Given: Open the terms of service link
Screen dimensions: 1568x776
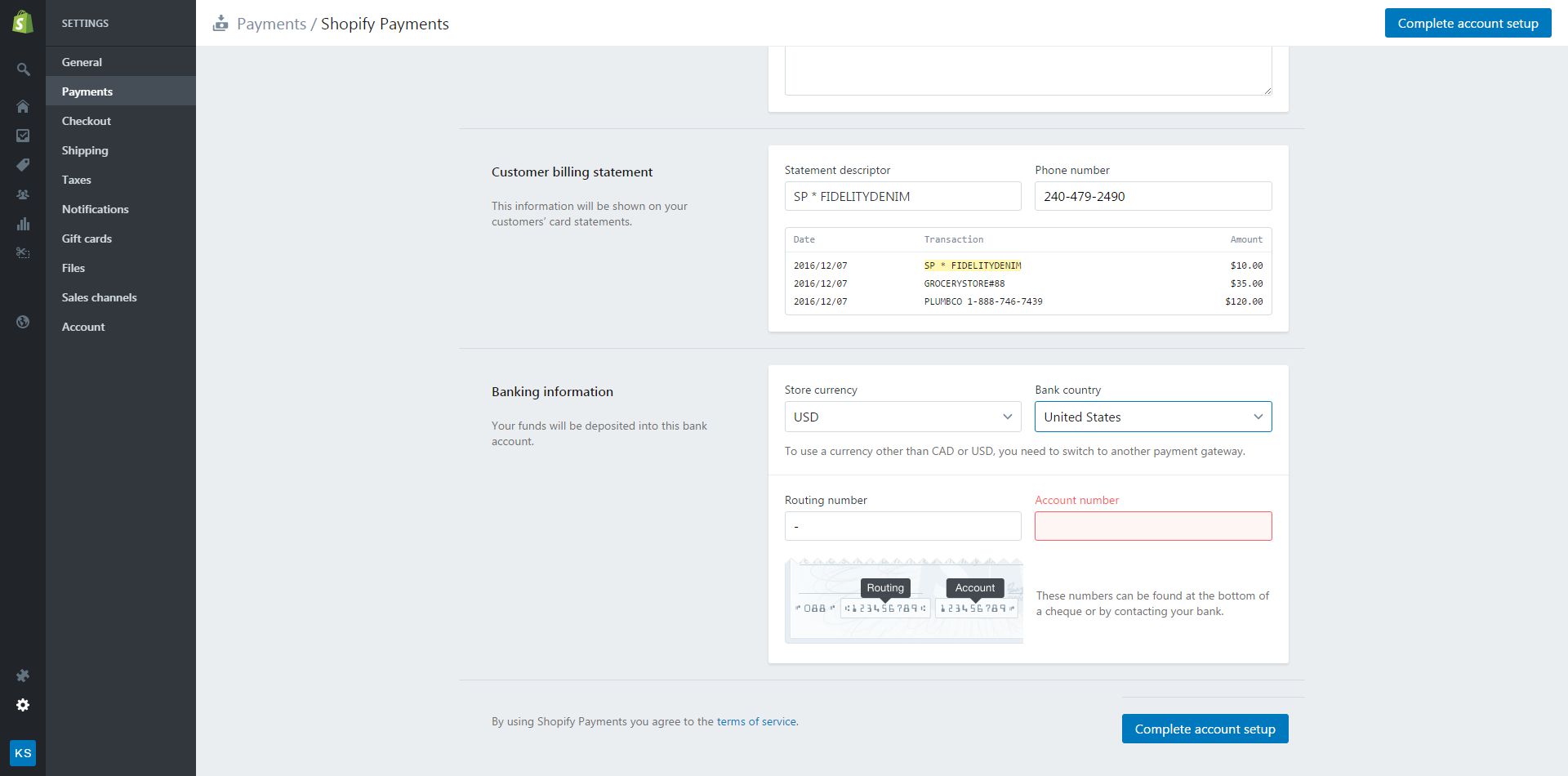Looking at the screenshot, I should point(756,721).
